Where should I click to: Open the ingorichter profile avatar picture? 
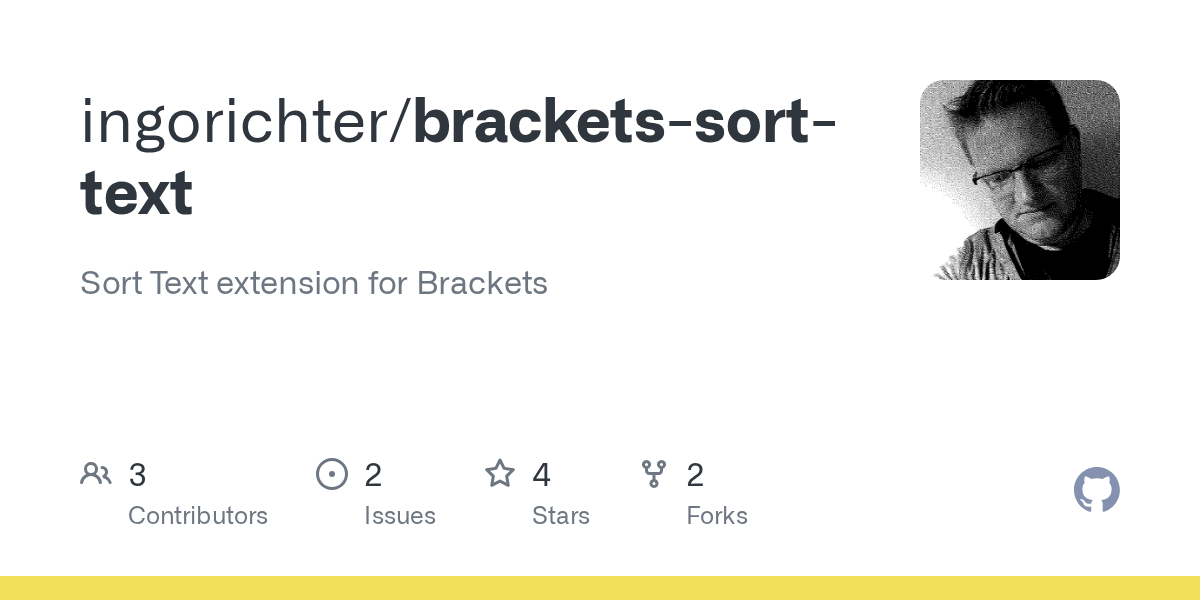(1019, 180)
